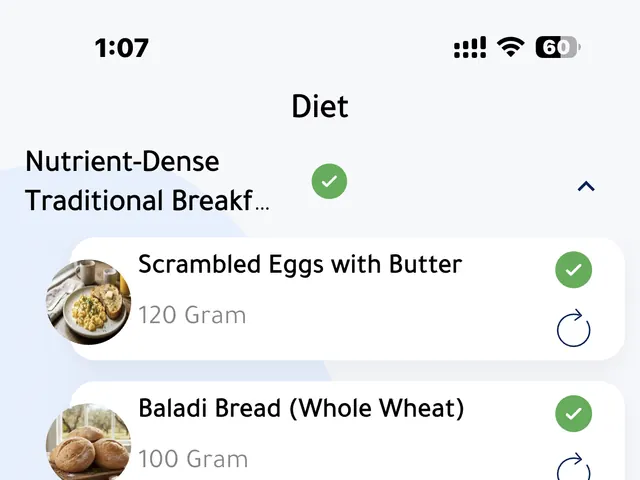Uncheck the Scrambled Eggs with Butter checkmark
Viewport: 640px width, 480px height.
(573, 270)
